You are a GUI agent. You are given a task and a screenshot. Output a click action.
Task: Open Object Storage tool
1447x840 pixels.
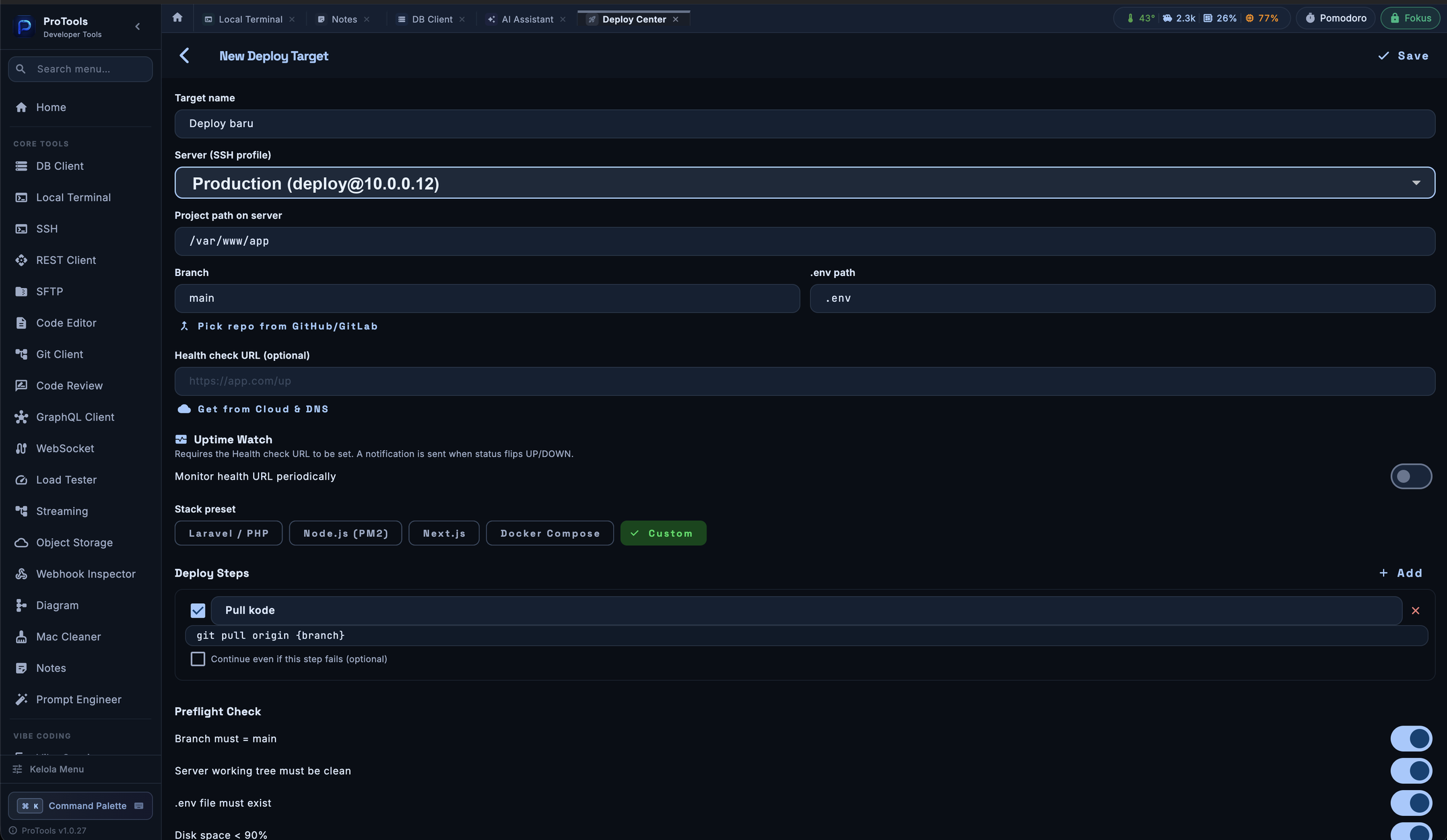click(80, 542)
